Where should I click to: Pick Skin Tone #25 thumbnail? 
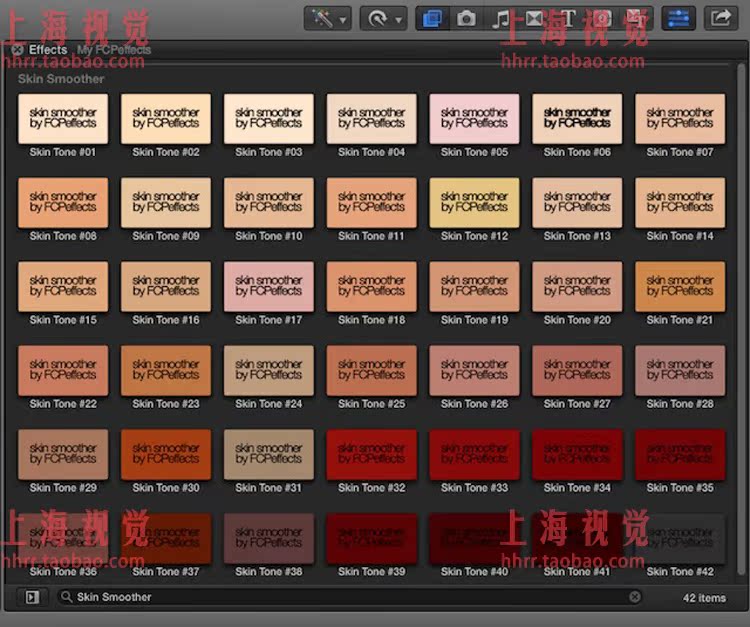coord(372,371)
